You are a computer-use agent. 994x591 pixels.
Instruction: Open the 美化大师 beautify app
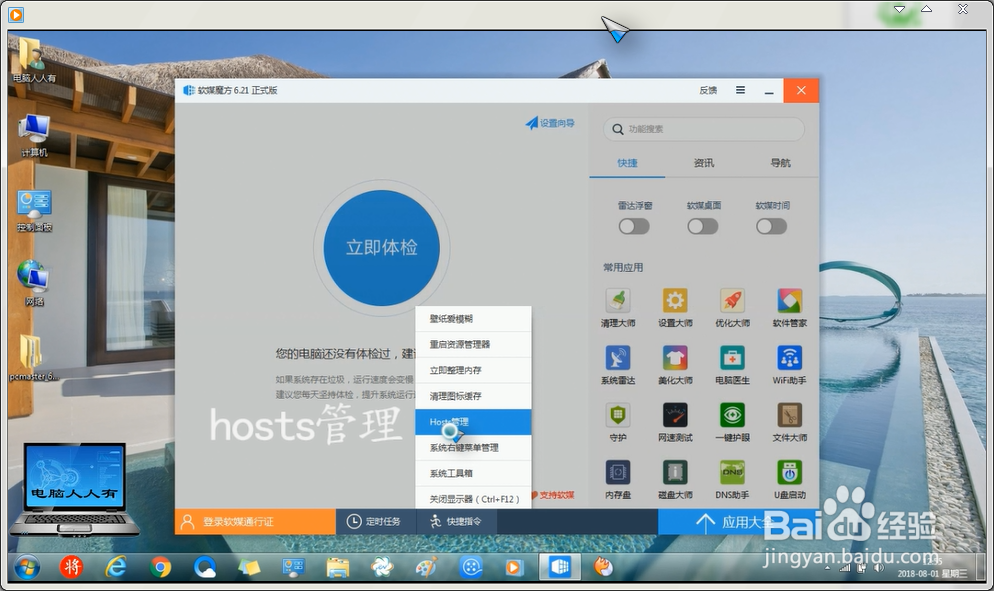(x=674, y=365)
